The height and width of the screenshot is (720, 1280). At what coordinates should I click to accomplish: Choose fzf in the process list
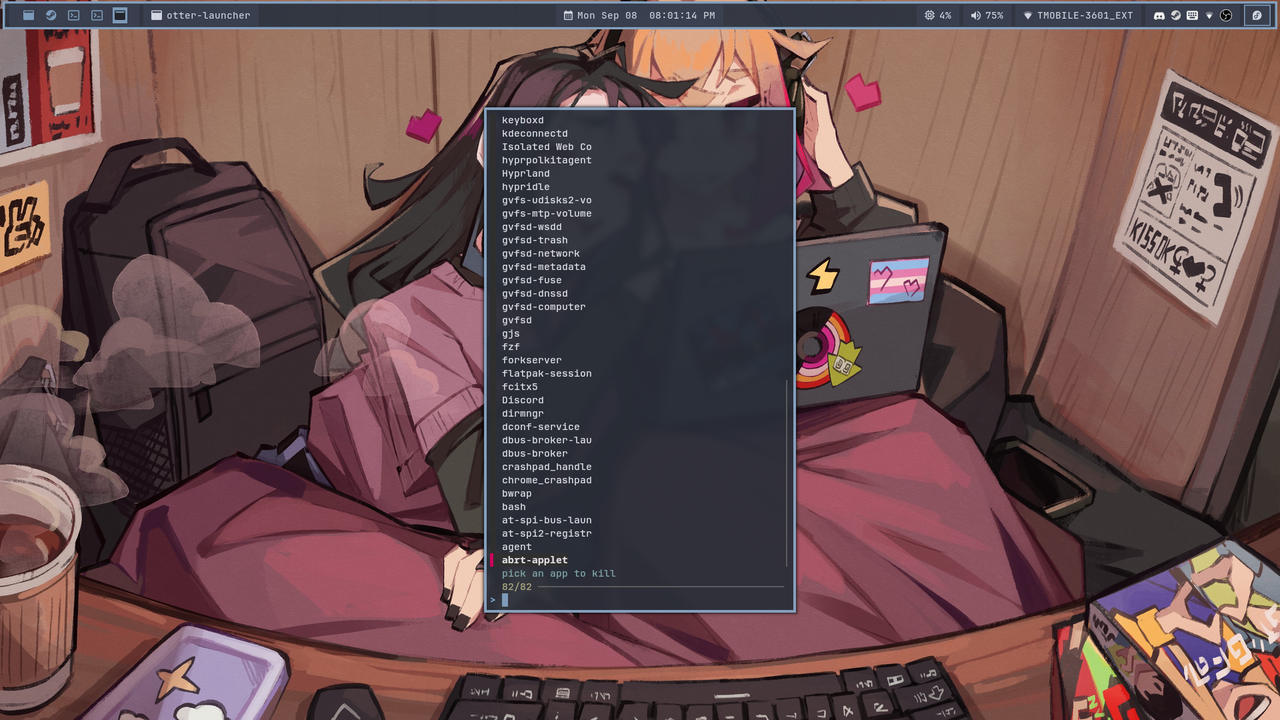tap(511, 347)
